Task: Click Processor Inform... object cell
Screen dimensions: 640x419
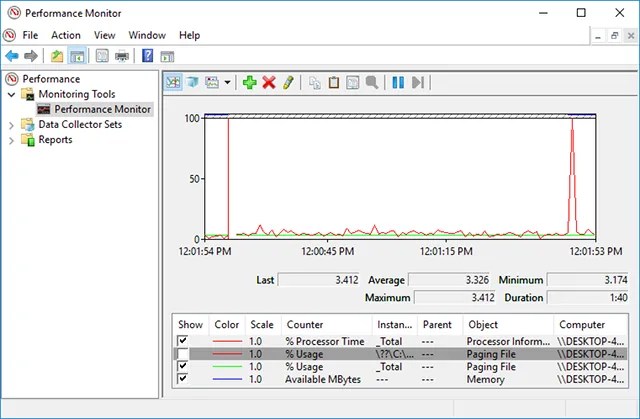Action: [508, 341]
